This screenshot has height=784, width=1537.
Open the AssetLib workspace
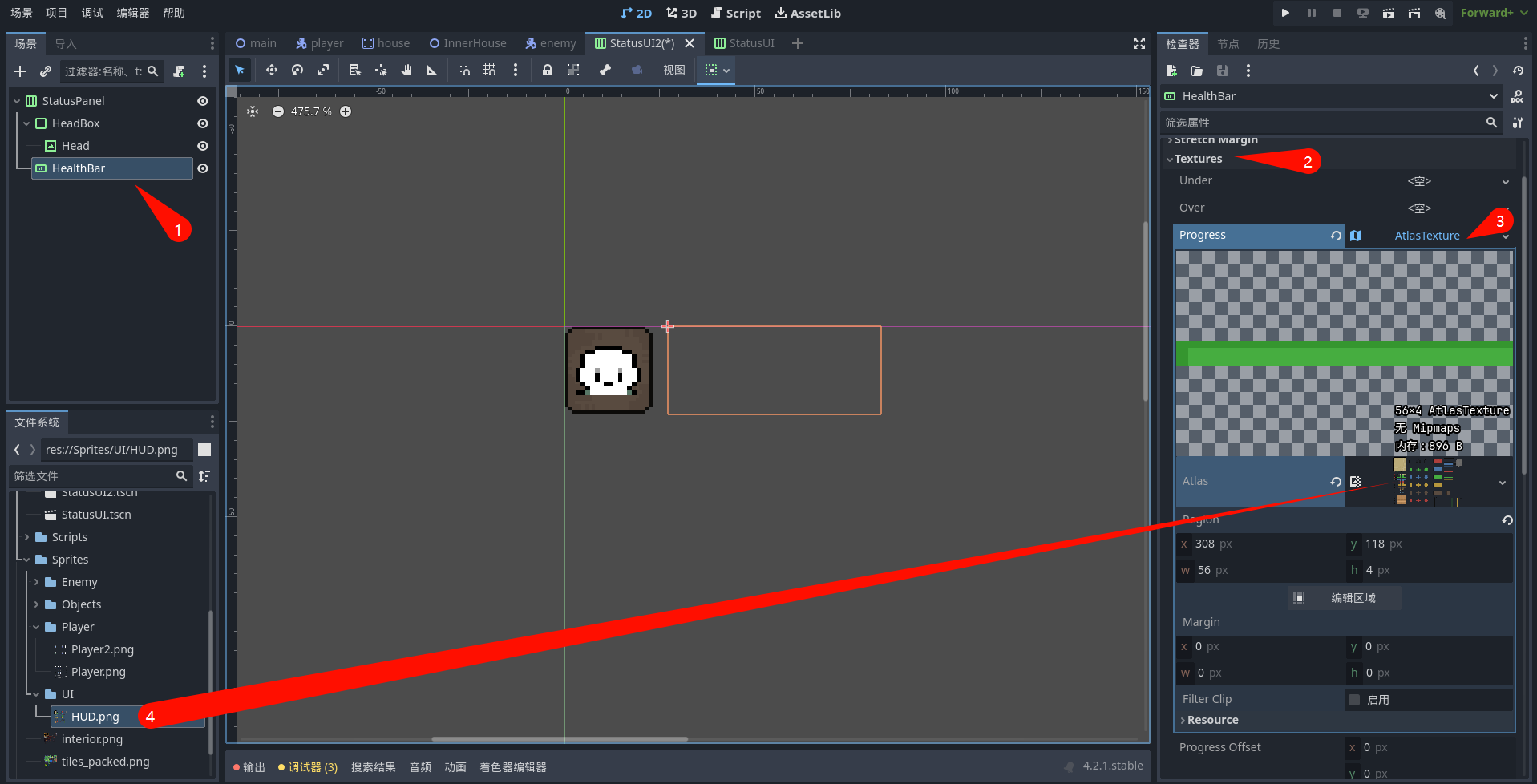807,13
